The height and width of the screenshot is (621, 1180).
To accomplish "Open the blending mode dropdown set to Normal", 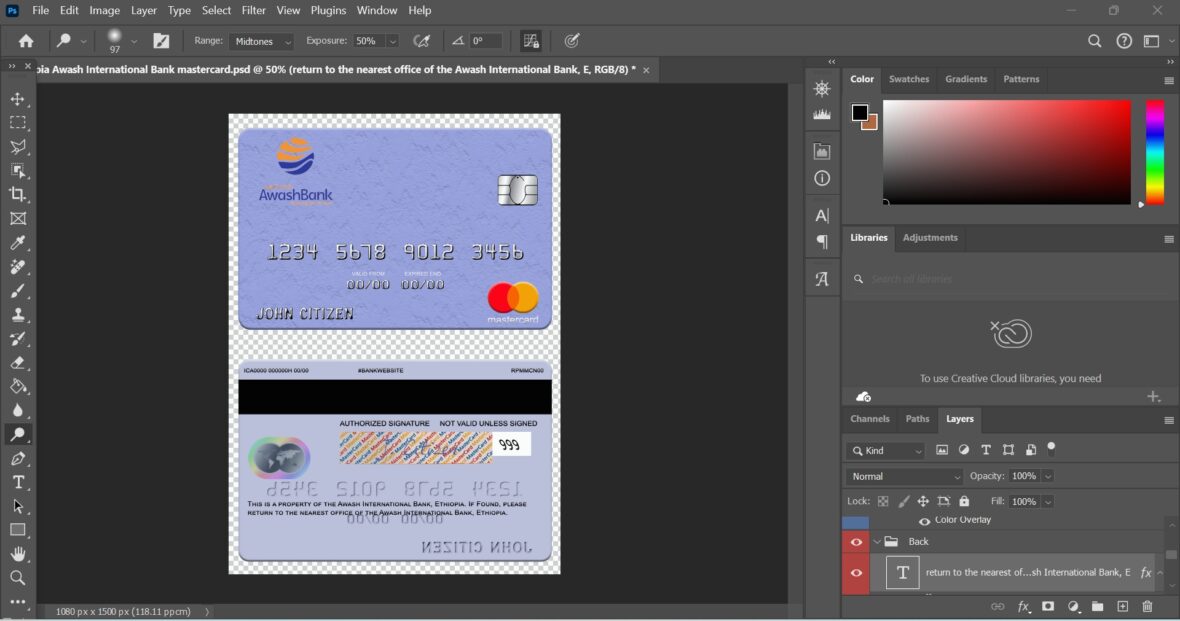I will click(x=903, y=476).
